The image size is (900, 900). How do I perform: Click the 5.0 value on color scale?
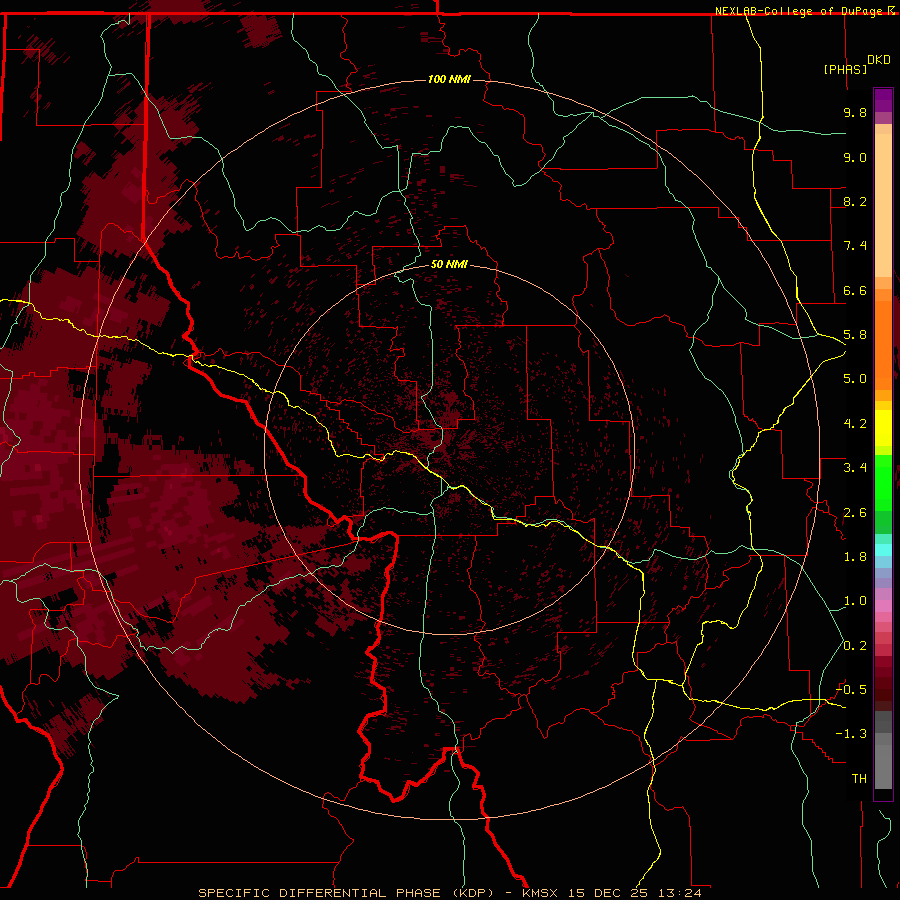point(855,379)
